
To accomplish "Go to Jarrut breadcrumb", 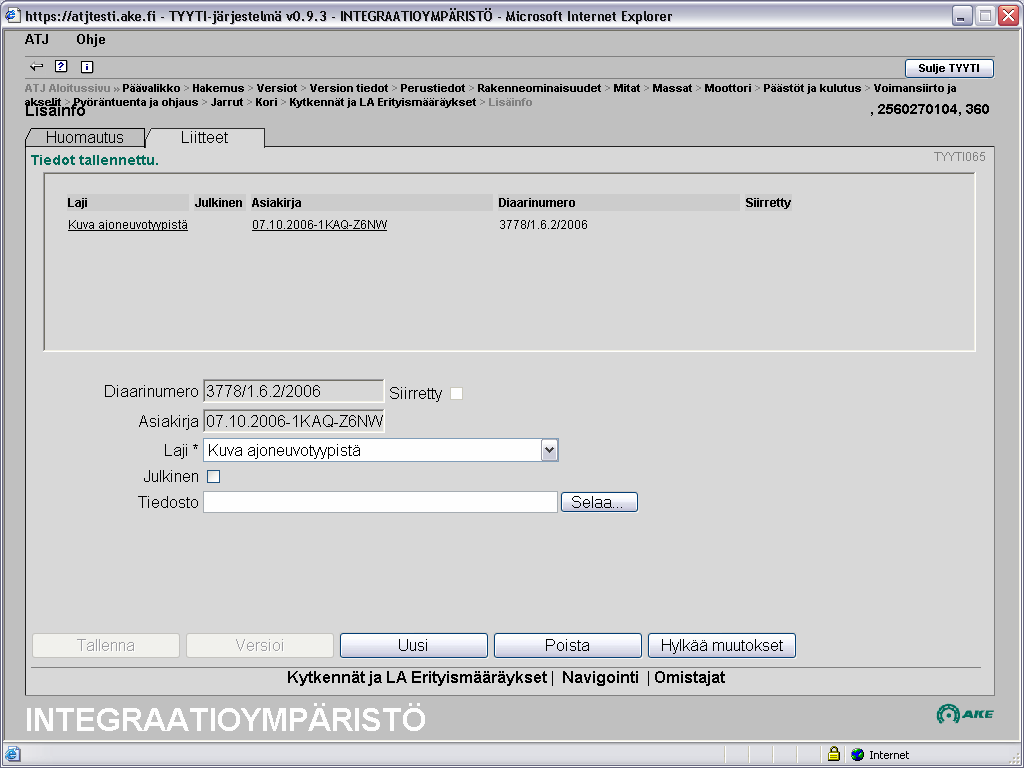I will tap(227, 103).
